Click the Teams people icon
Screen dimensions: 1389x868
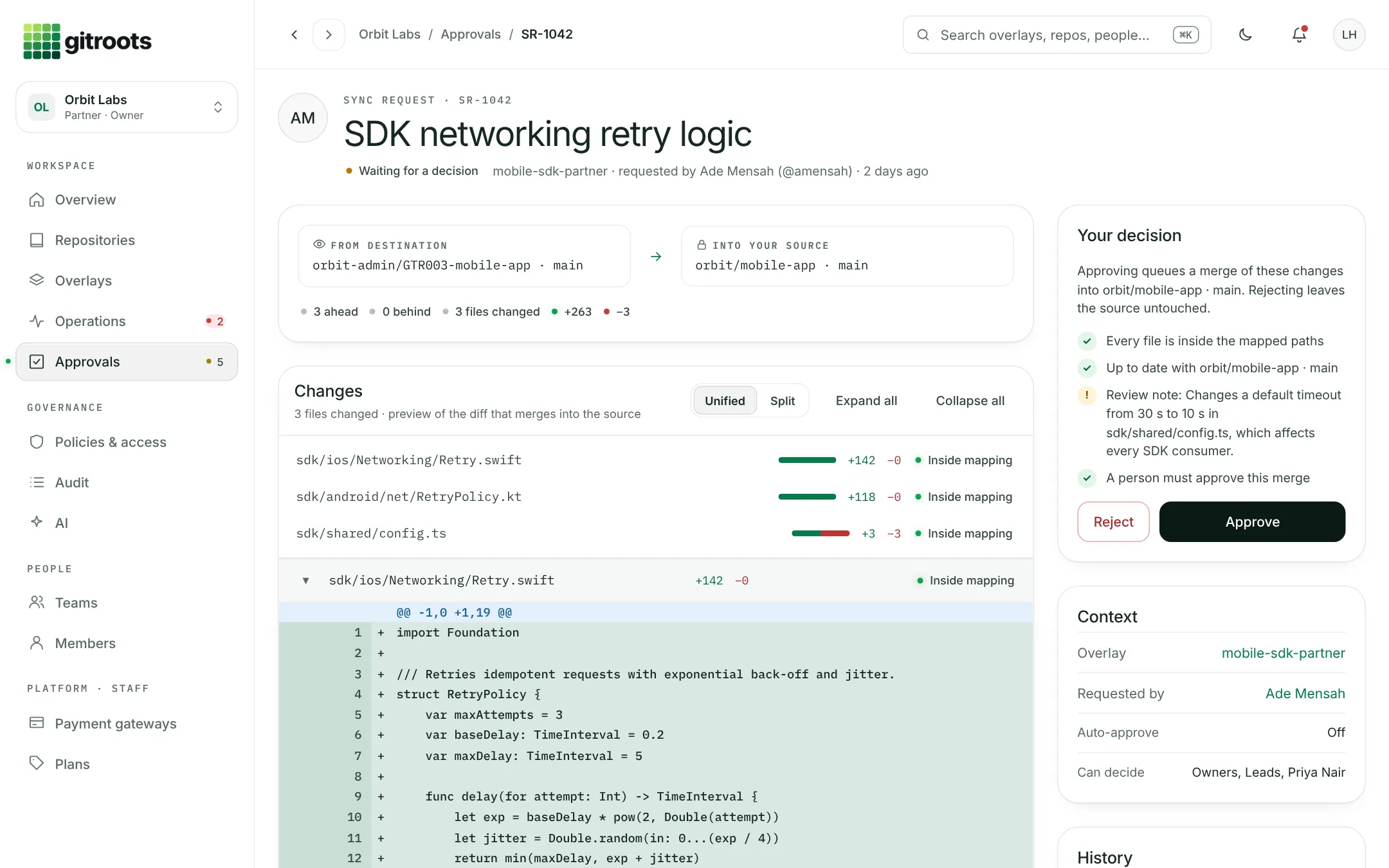[x=37, y=602]
